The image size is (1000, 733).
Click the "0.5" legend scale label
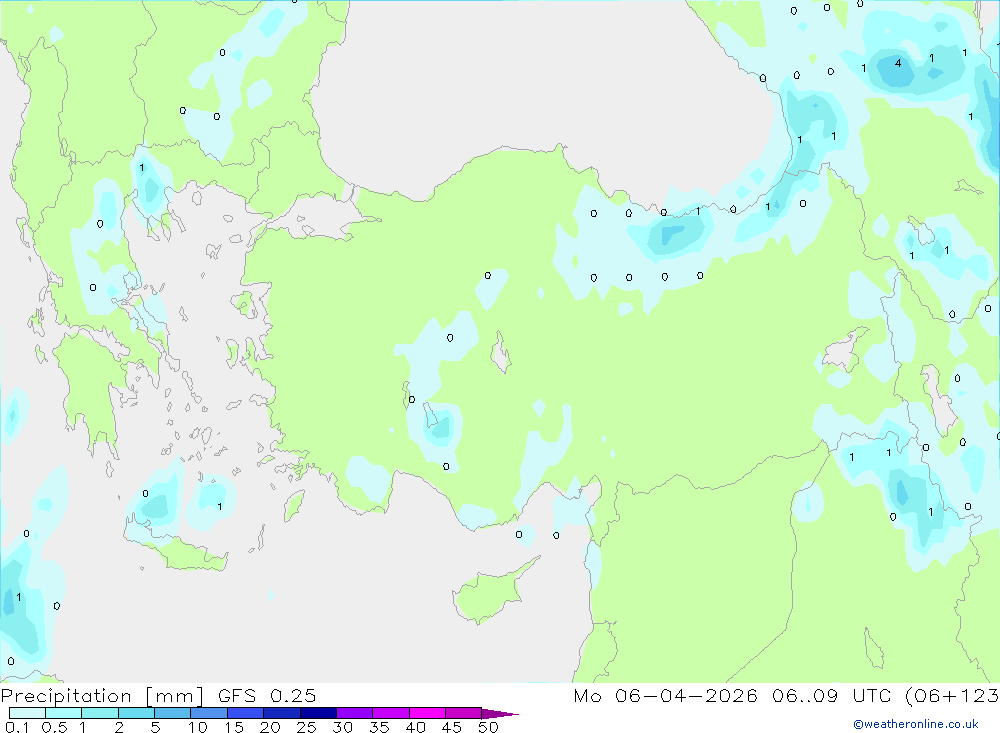tap(54, 727)
